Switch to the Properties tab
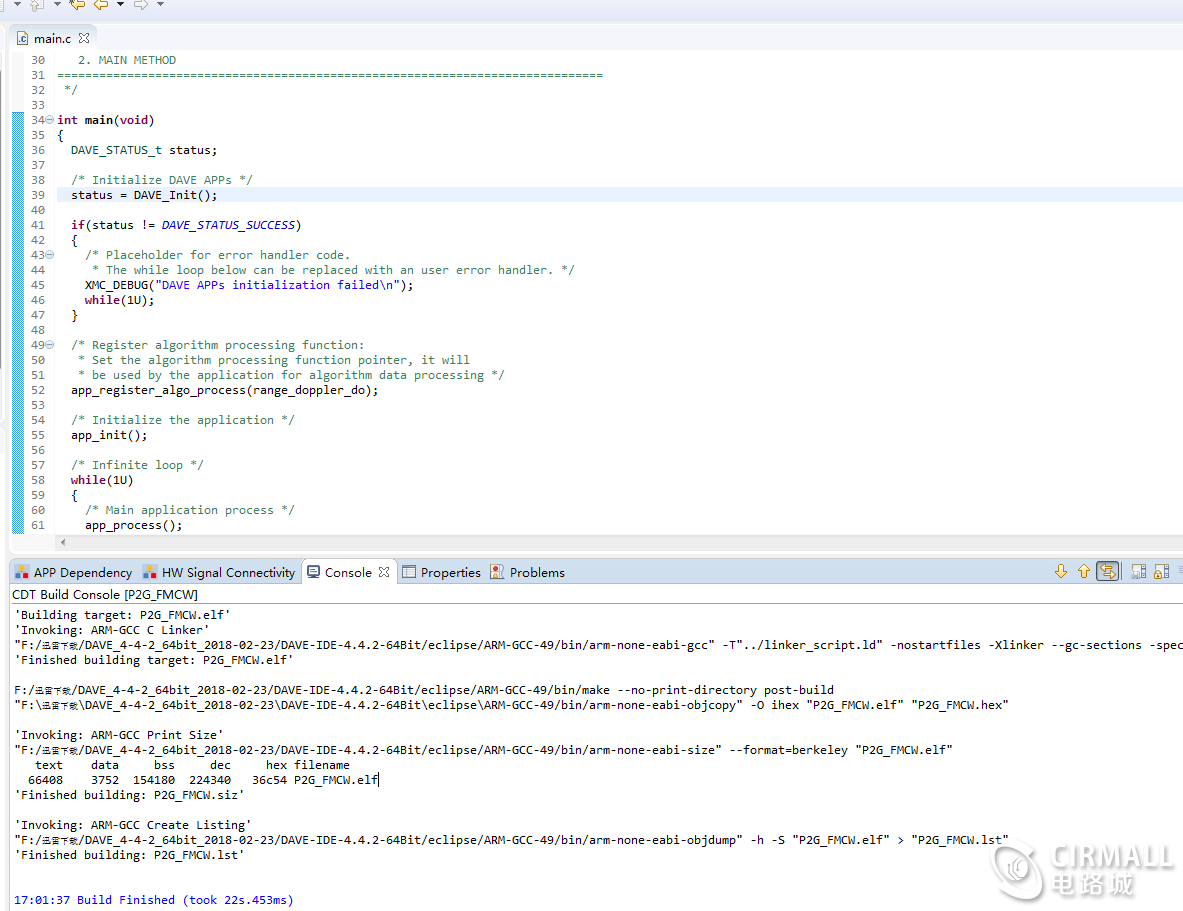 pos(441,573)
